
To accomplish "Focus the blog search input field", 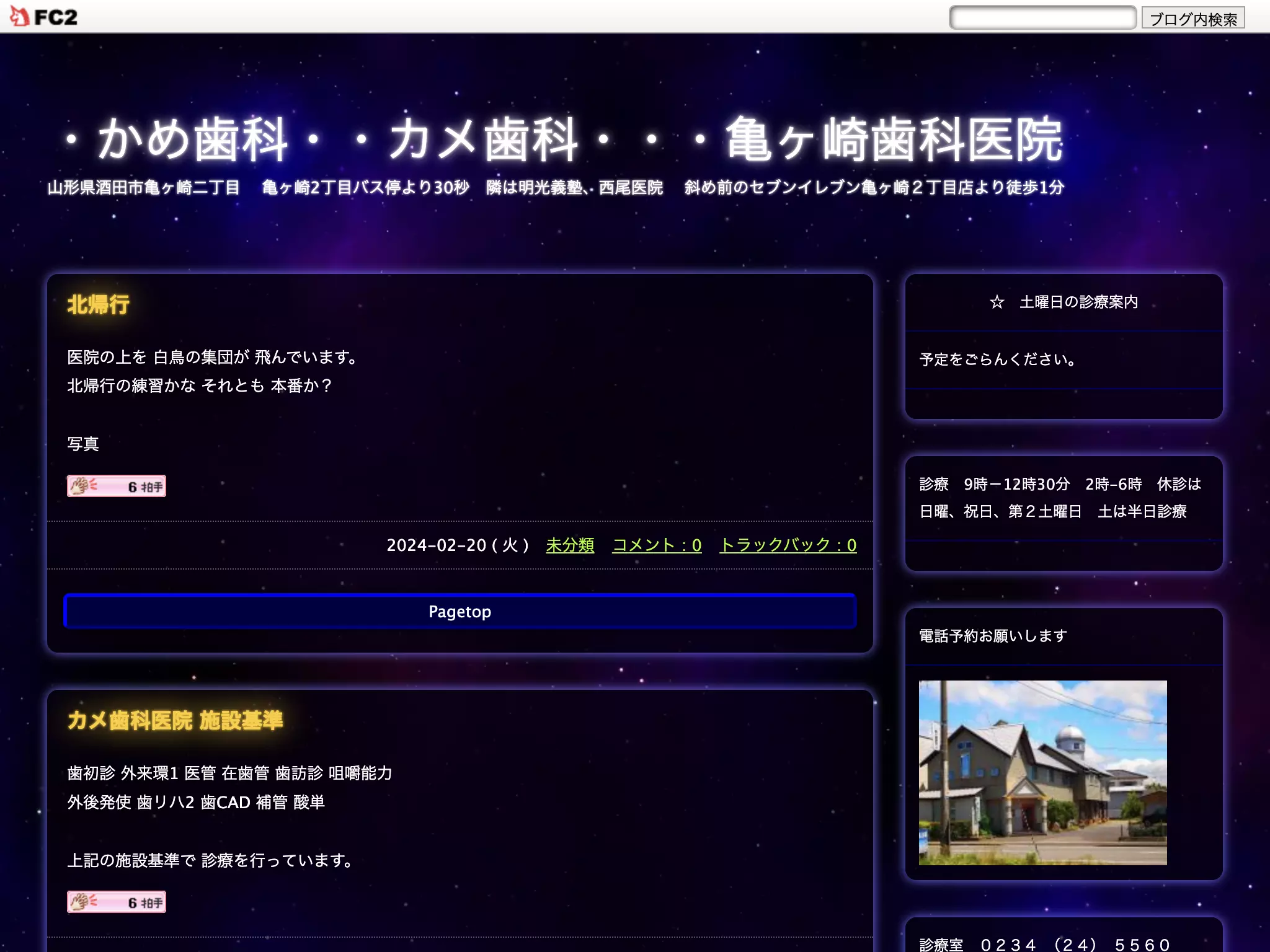I will pos(1043,17).
